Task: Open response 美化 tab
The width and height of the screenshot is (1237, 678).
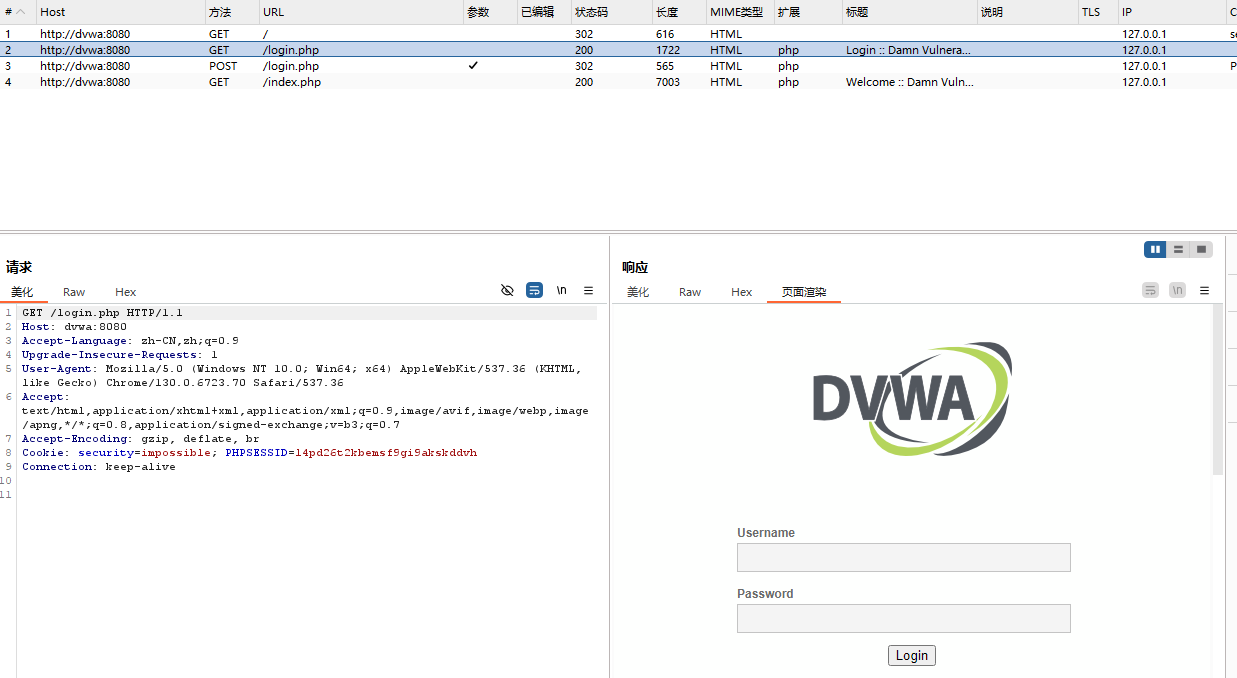Action: 638,292
